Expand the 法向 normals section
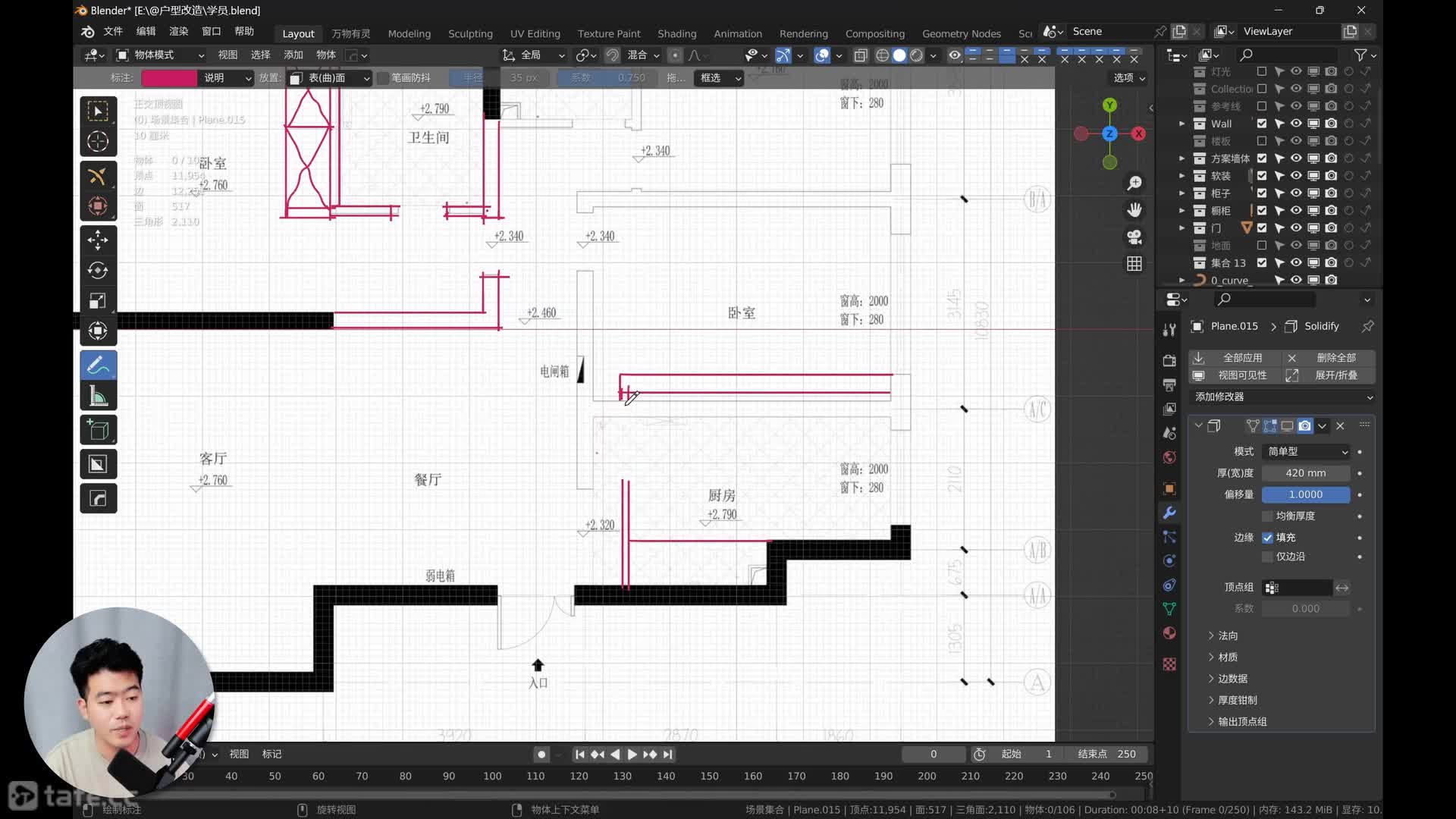Viewport: 1456px width, 819px height. pyautogui.click(x=1228, y=635)
